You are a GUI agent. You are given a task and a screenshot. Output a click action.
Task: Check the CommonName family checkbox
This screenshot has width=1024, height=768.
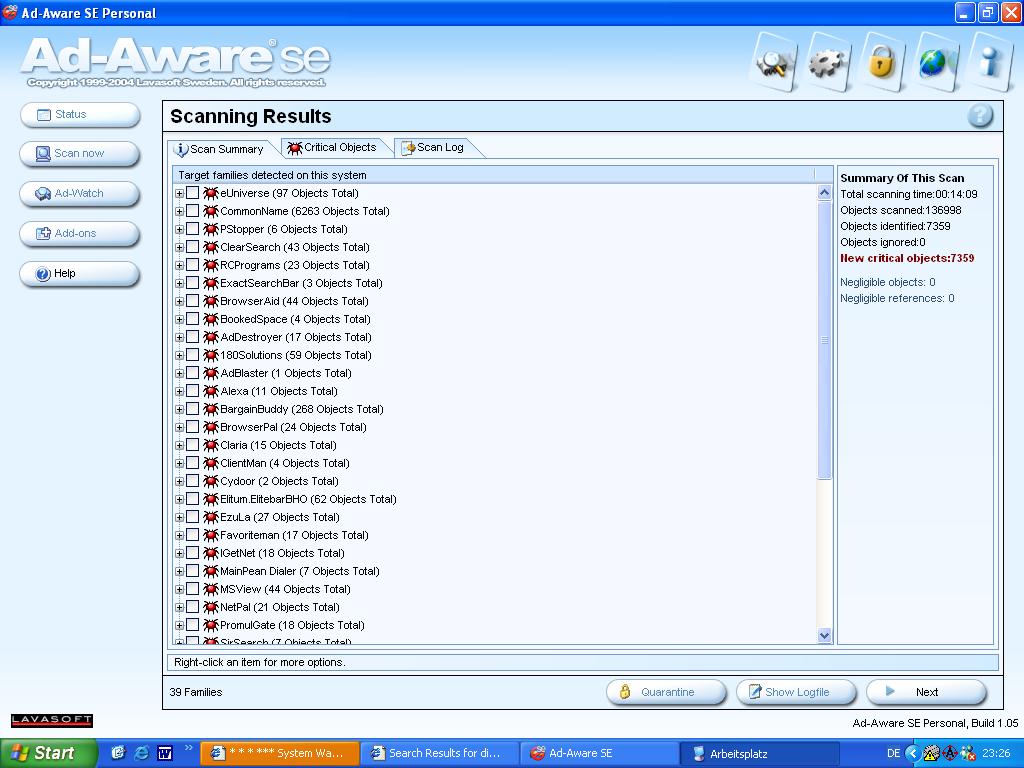point(192,211)
